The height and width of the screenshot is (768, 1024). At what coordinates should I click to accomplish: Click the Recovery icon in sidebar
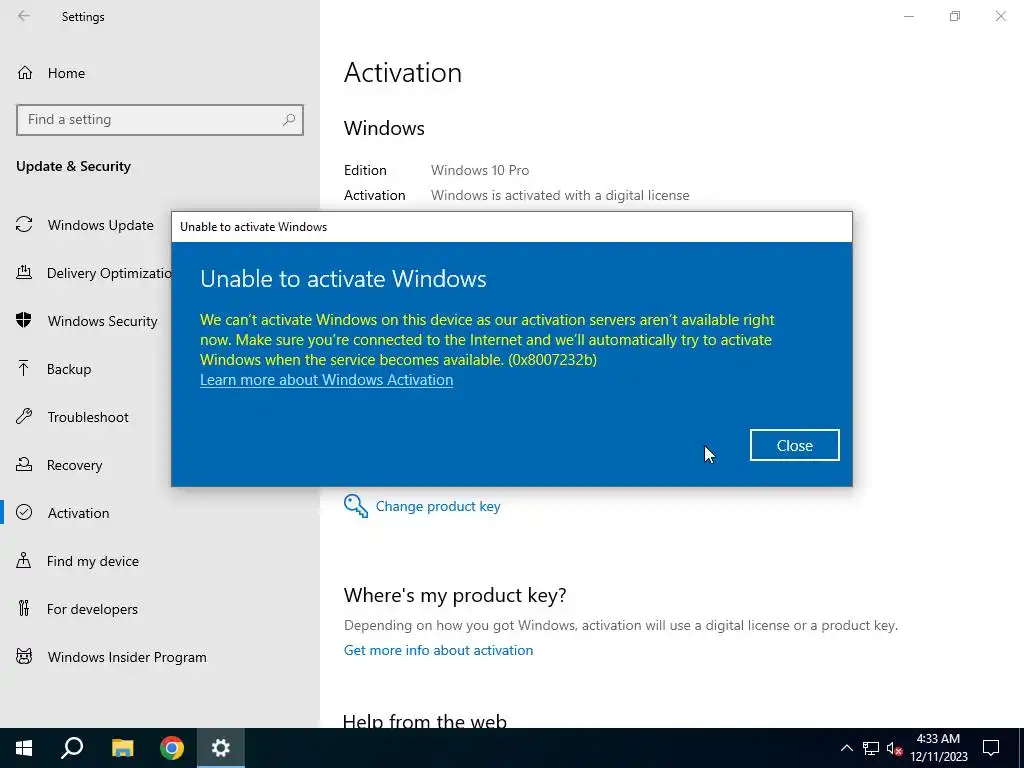pyautogui.click(x=24, y=465)
